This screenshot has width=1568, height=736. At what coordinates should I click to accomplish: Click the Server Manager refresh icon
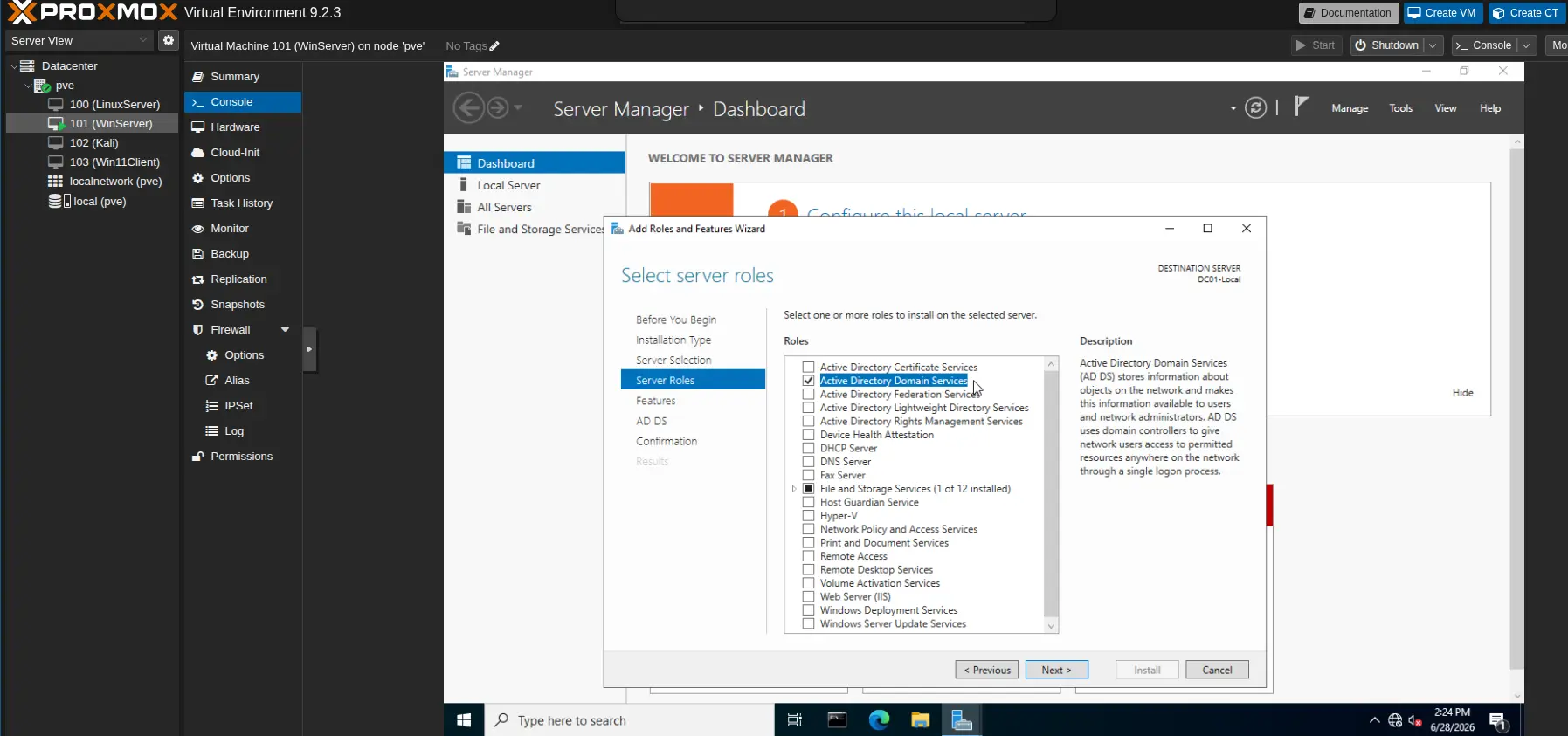coord(1255,108)
